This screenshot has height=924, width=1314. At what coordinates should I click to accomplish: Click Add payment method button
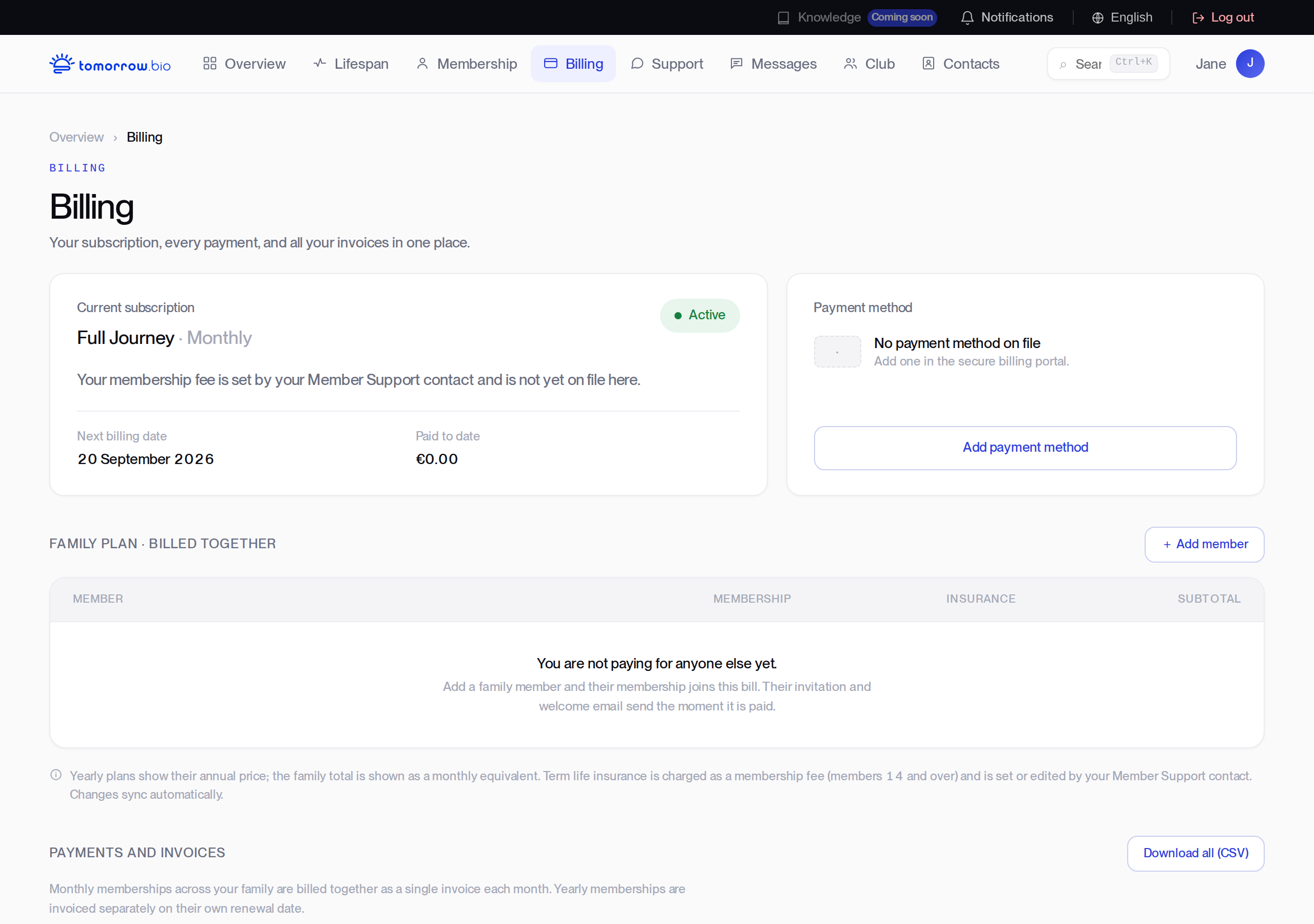click(1025, 448)
